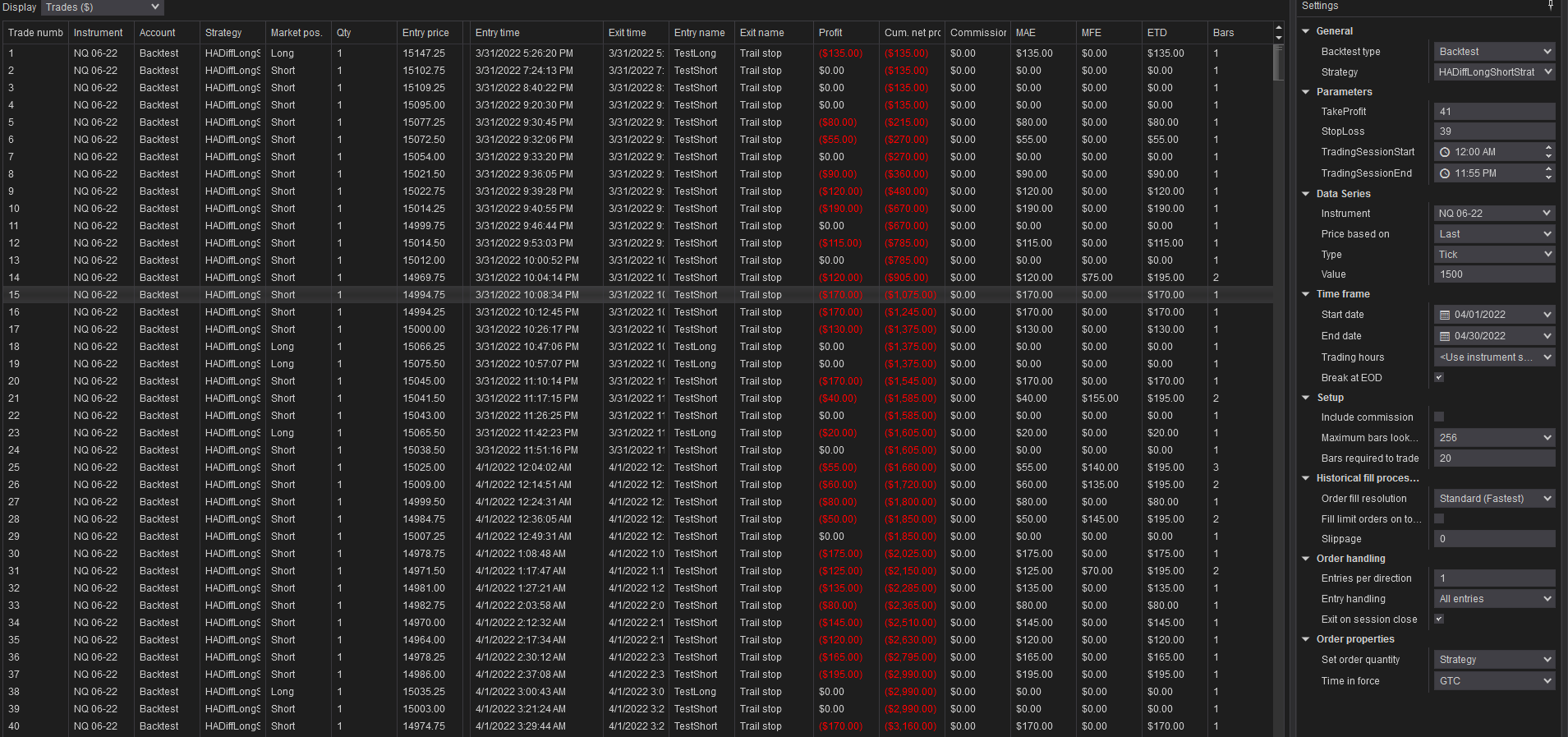Viewport: 1568px width, 737px height.
Task: Click the grid scroll-up arrow above the scrollbar
Action: click(x=1278, y=28)
